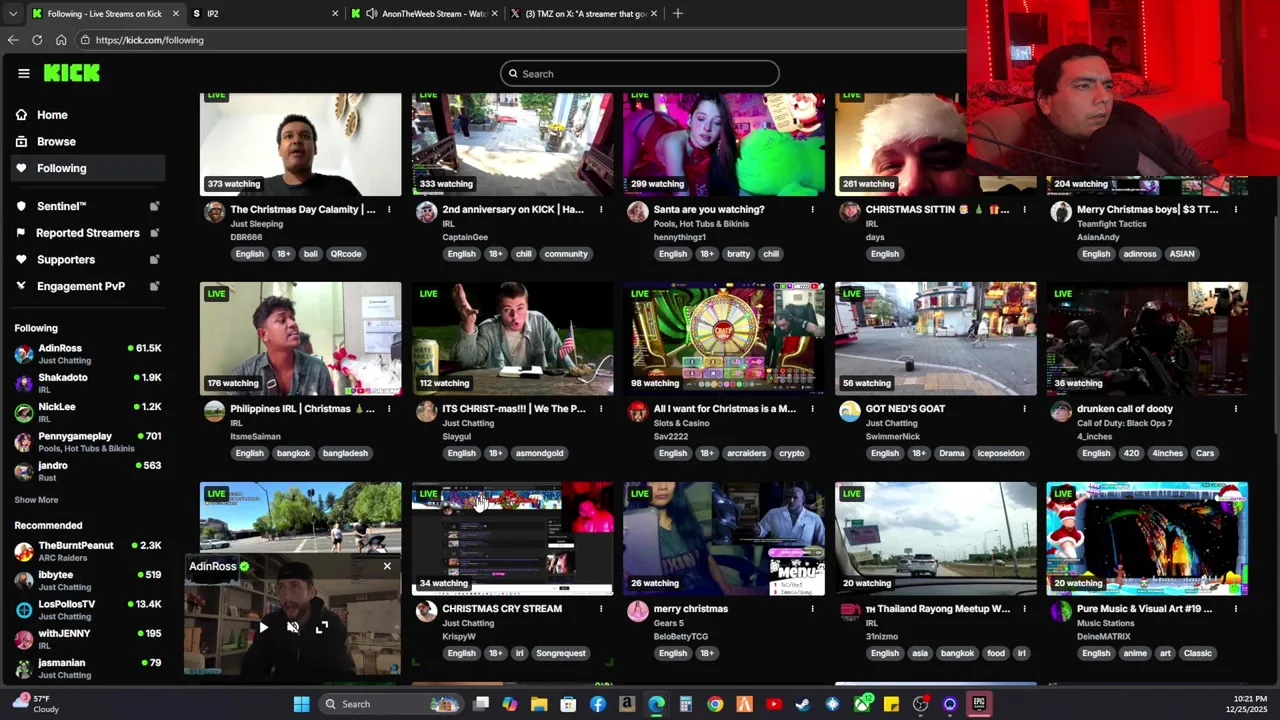The width and height of the screenshot is (1280, 720).
Task: Close the AdinRoss mini player
Action: point(387,567)
